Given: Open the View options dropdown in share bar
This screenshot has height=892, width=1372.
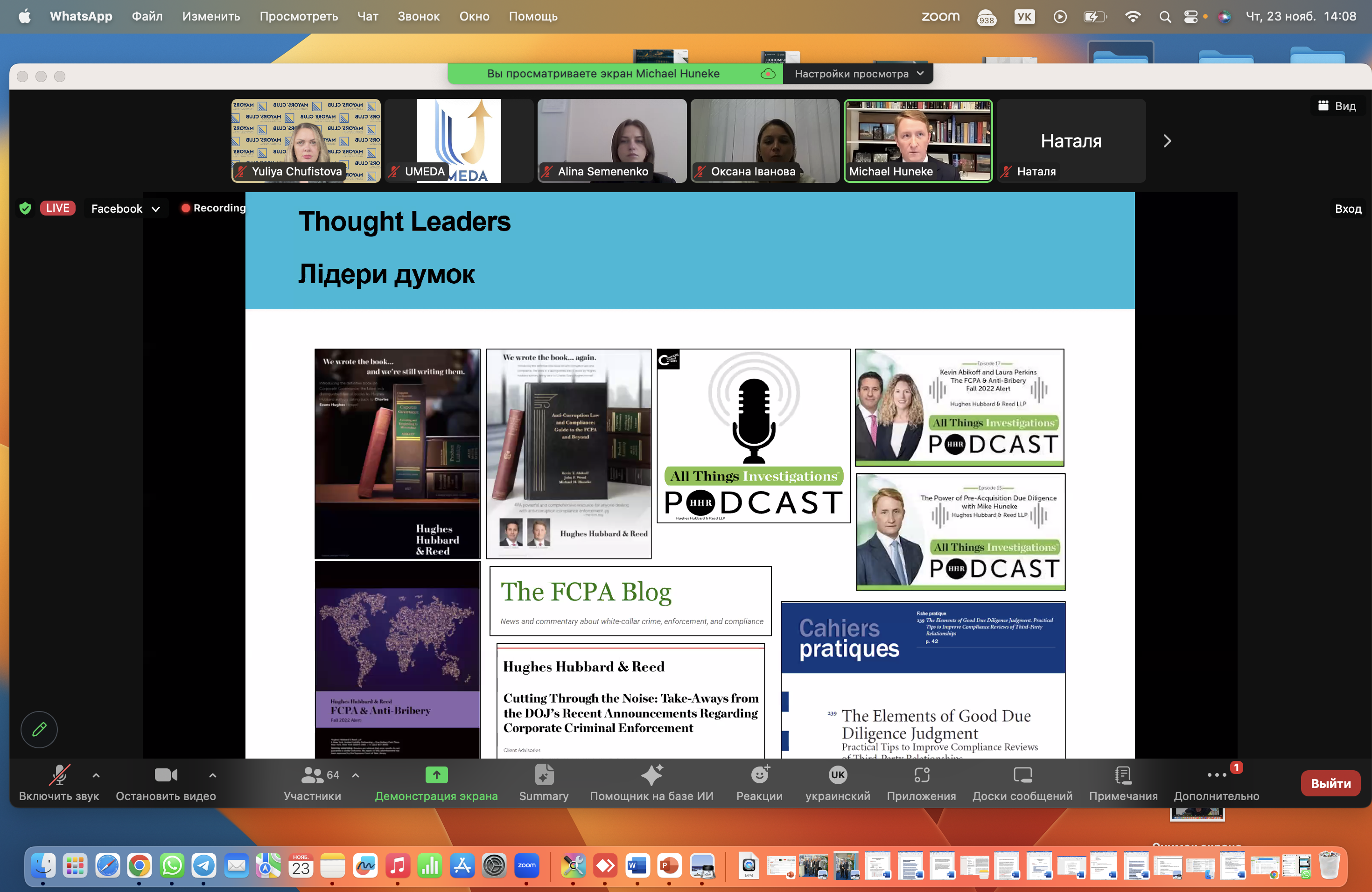Looking at the screenshot, I should point(858,74).
